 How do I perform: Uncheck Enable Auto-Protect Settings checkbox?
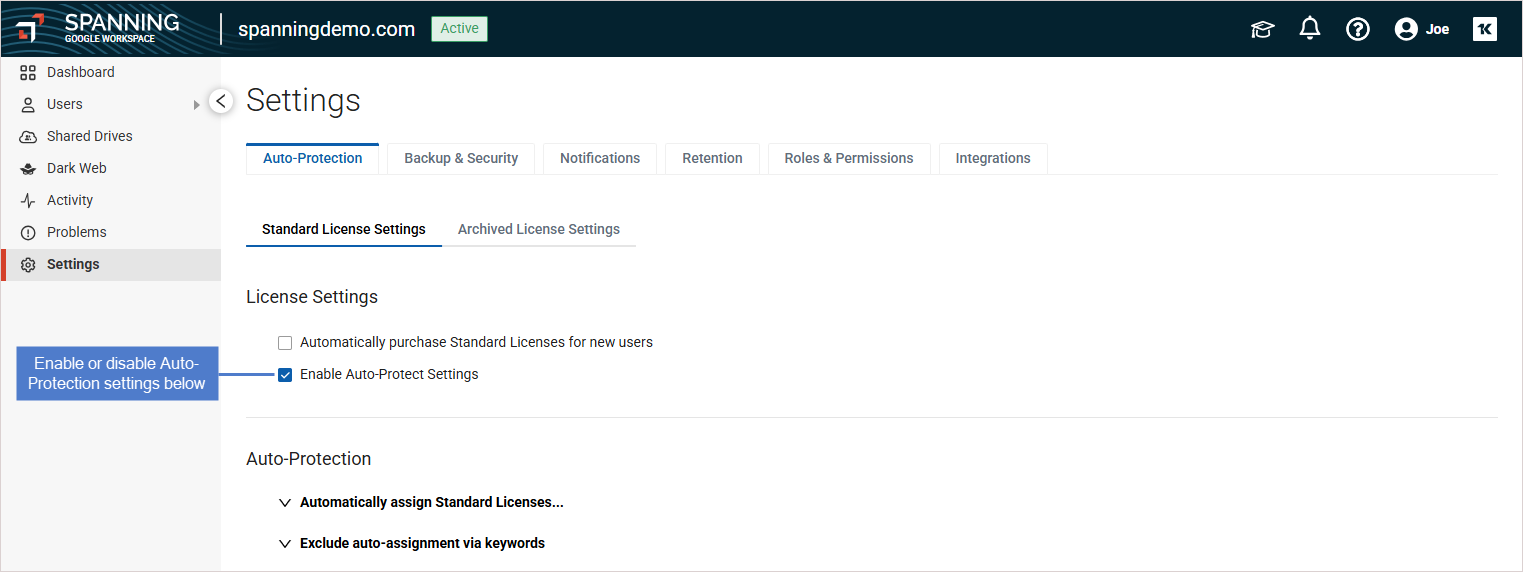pos(285,375)
